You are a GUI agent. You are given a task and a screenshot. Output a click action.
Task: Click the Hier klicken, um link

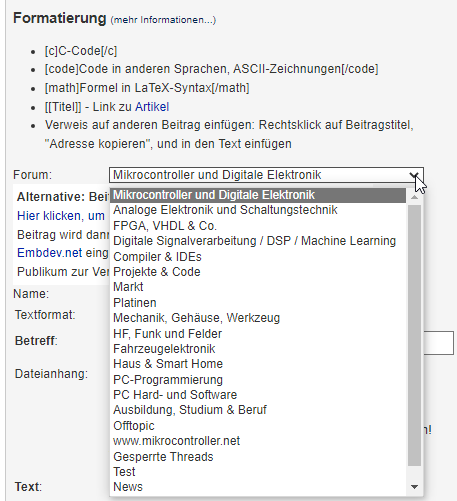click(x=61, y=216)
